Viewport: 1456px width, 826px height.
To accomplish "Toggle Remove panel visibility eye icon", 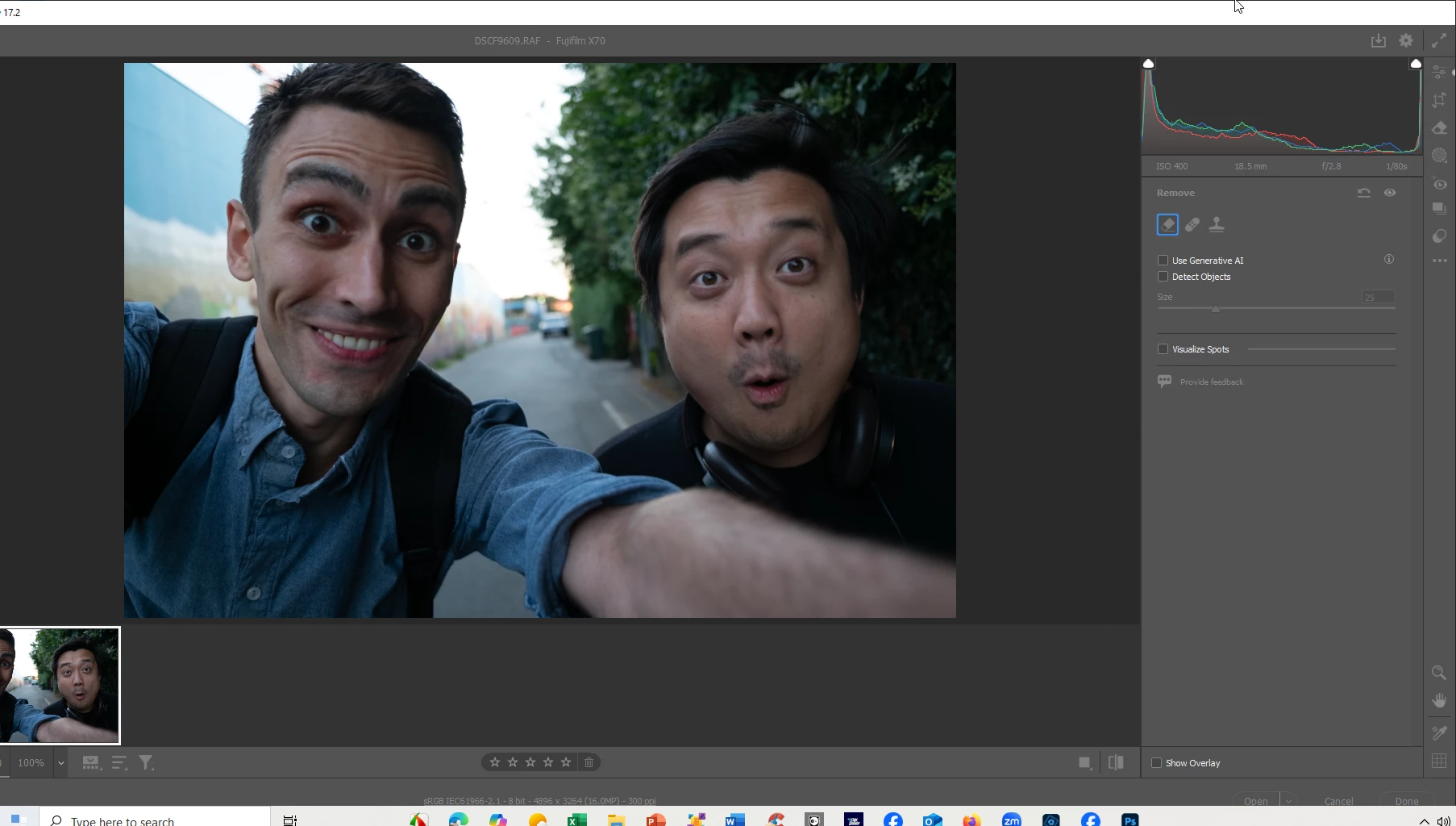I will point(1390,193).
